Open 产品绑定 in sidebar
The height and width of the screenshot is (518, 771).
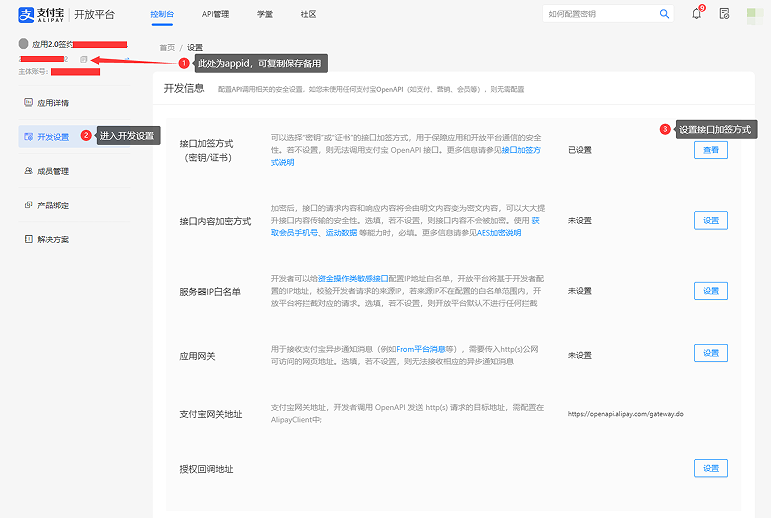point(52,205)
